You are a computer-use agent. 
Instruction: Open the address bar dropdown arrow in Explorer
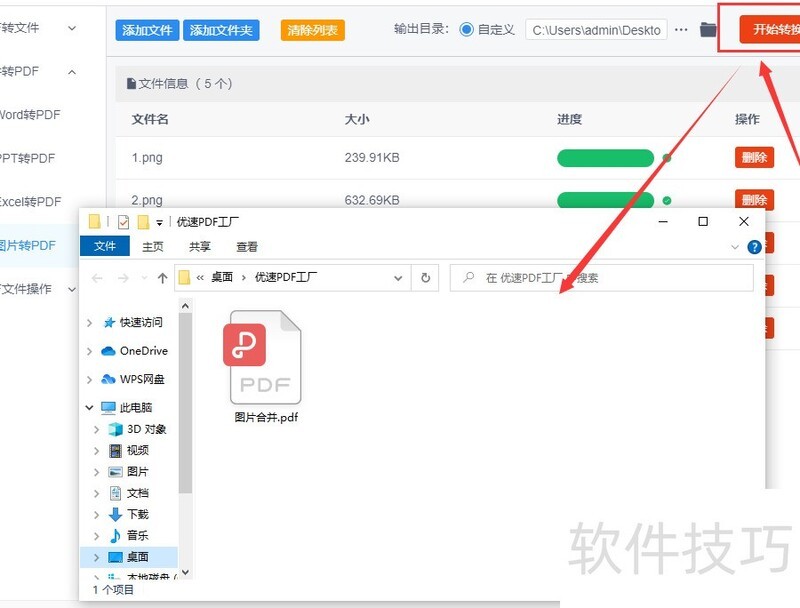(398, 278)
